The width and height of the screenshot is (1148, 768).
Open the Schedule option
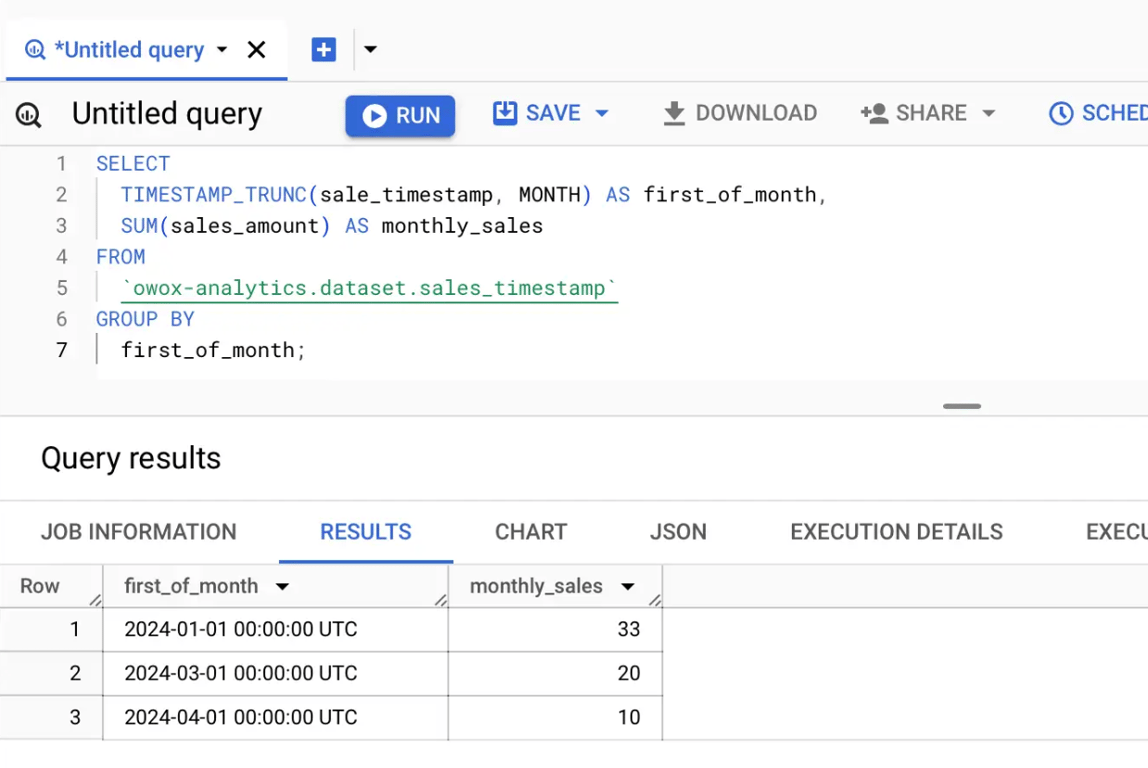click(x=1097, y=113)
